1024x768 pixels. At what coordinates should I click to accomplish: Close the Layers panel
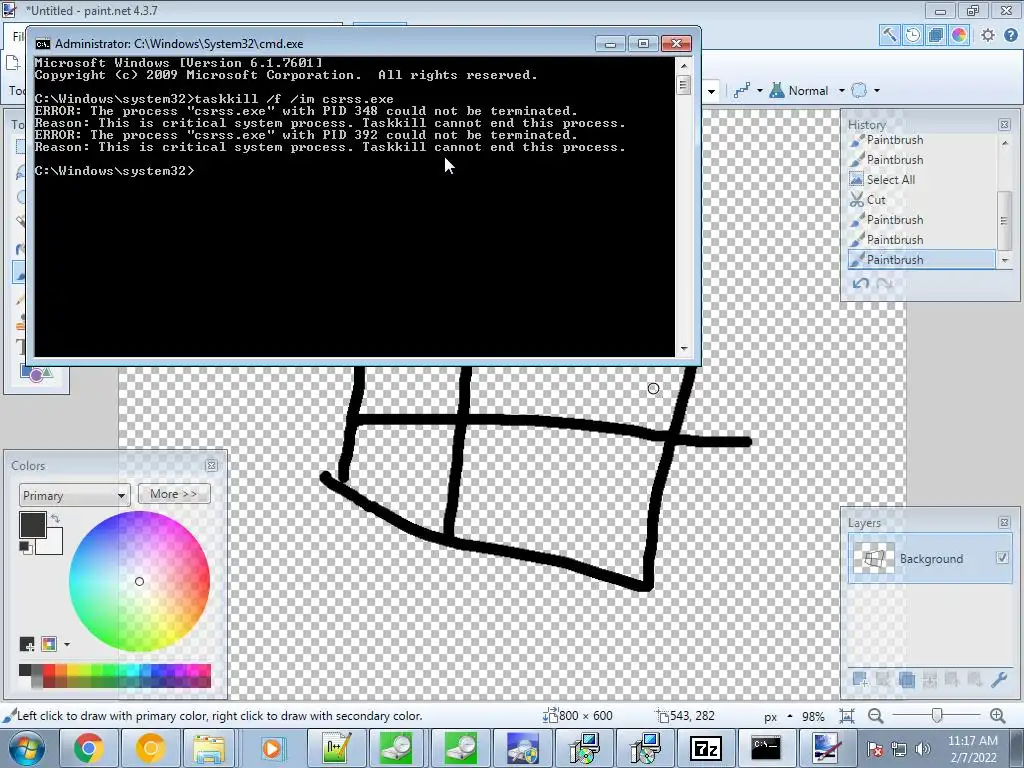tap(1004, 522)
